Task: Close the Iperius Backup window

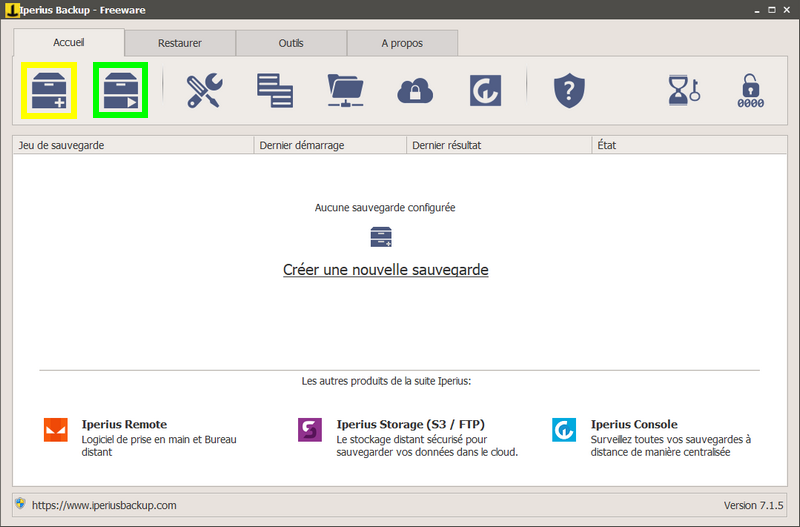Action: (x=786, y=10)
